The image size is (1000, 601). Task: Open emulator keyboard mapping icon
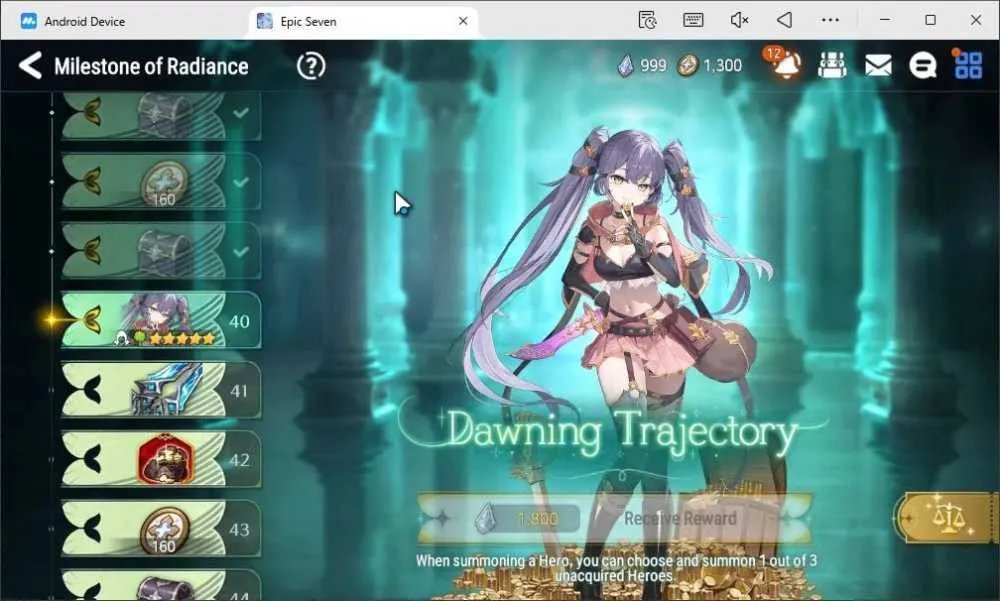coord(693,20)
